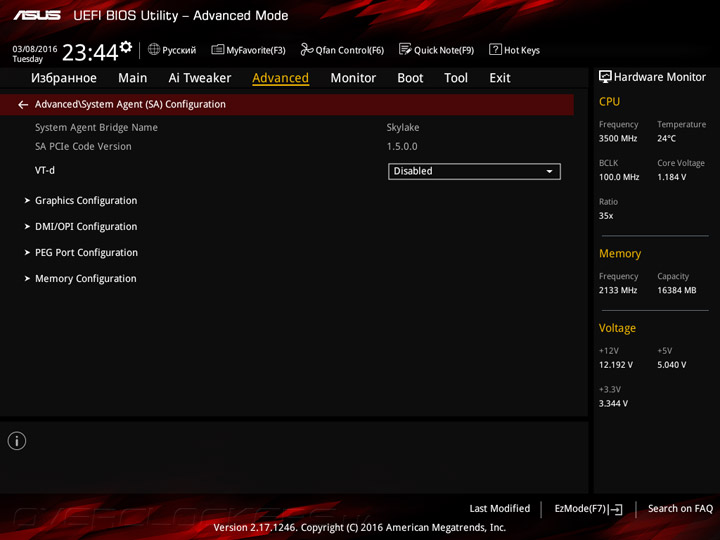Click the breadcrumb path text

(130, 104)
